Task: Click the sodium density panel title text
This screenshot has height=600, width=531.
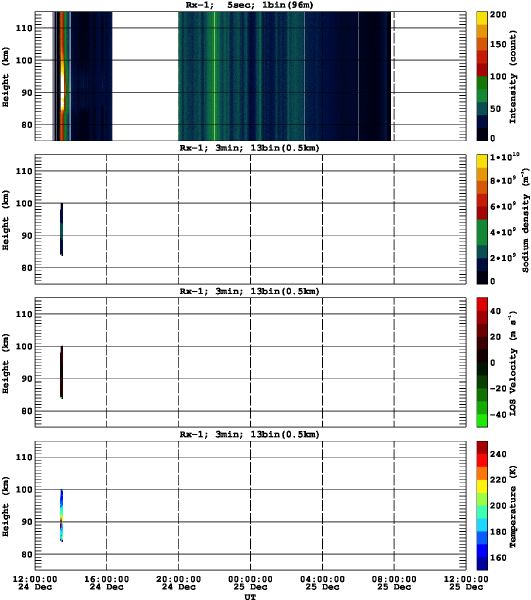Action: tap(249, 148)
